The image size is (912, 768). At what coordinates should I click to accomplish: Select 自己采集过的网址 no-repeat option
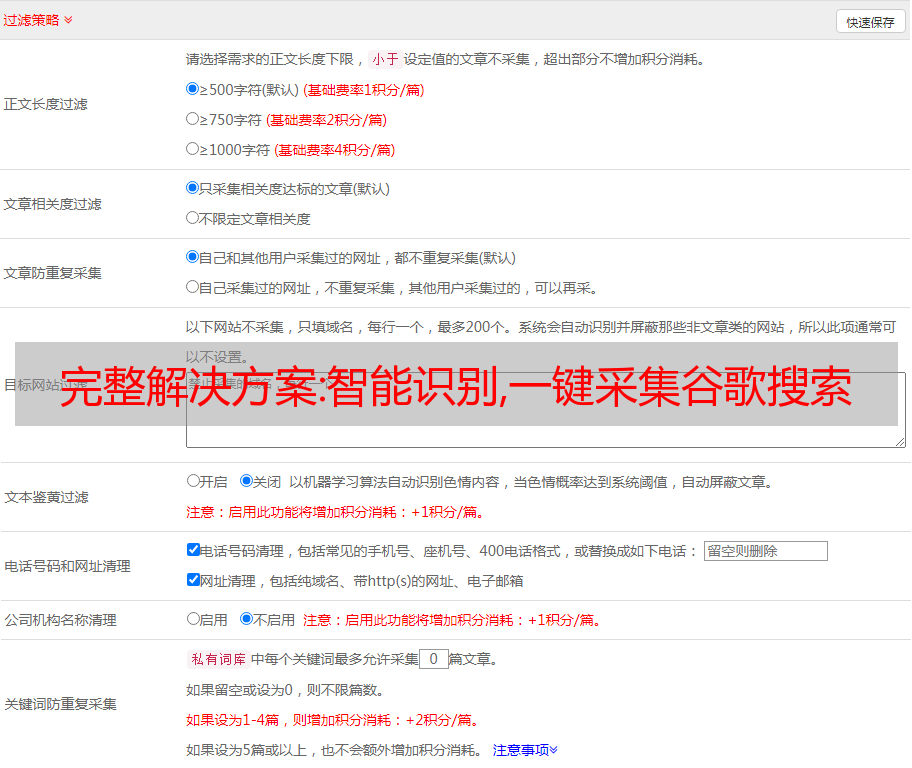(x=193, y=287)
